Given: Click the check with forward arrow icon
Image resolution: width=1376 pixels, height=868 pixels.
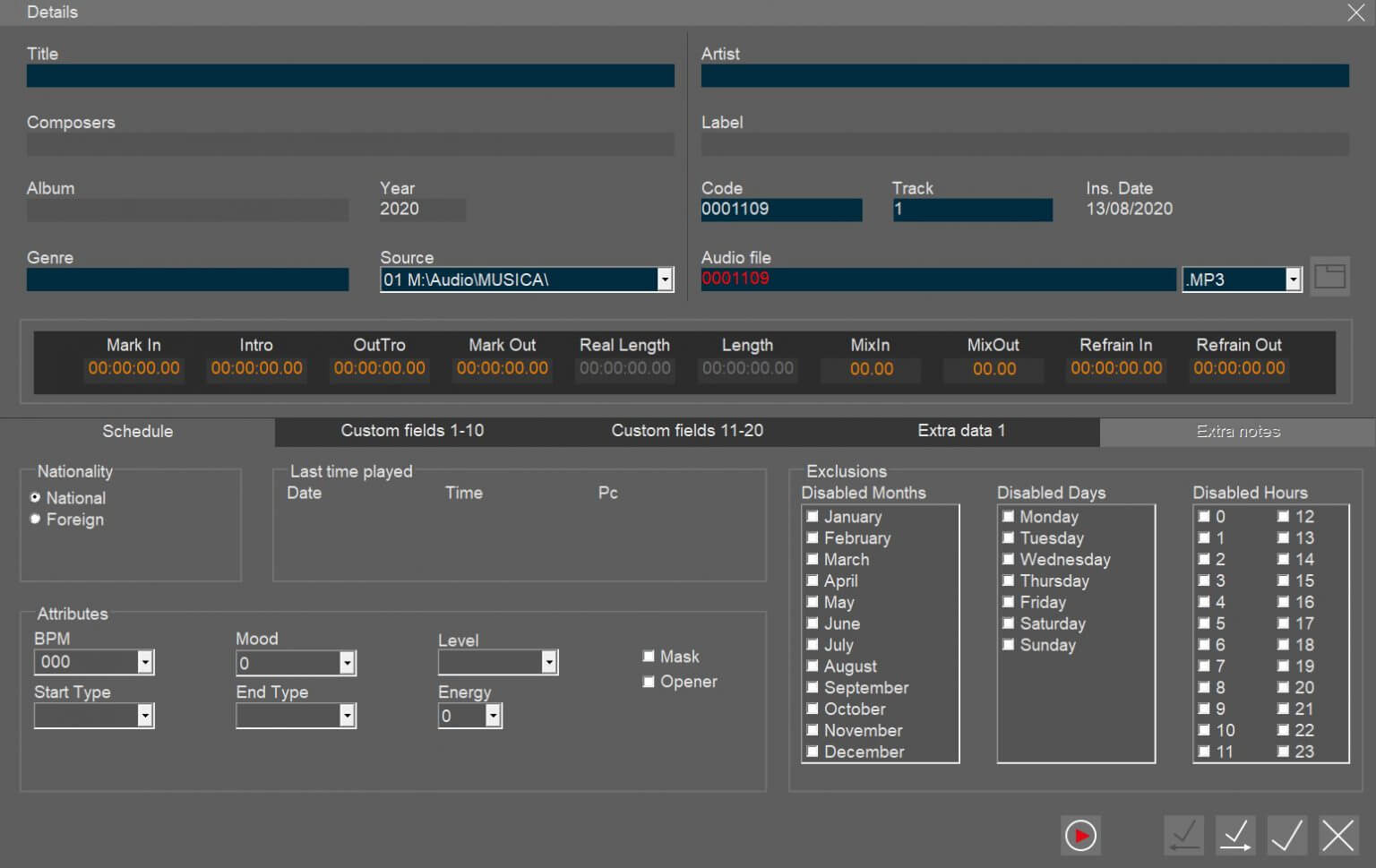Looking at the screenshot, I should click(x=1234, y=835).
